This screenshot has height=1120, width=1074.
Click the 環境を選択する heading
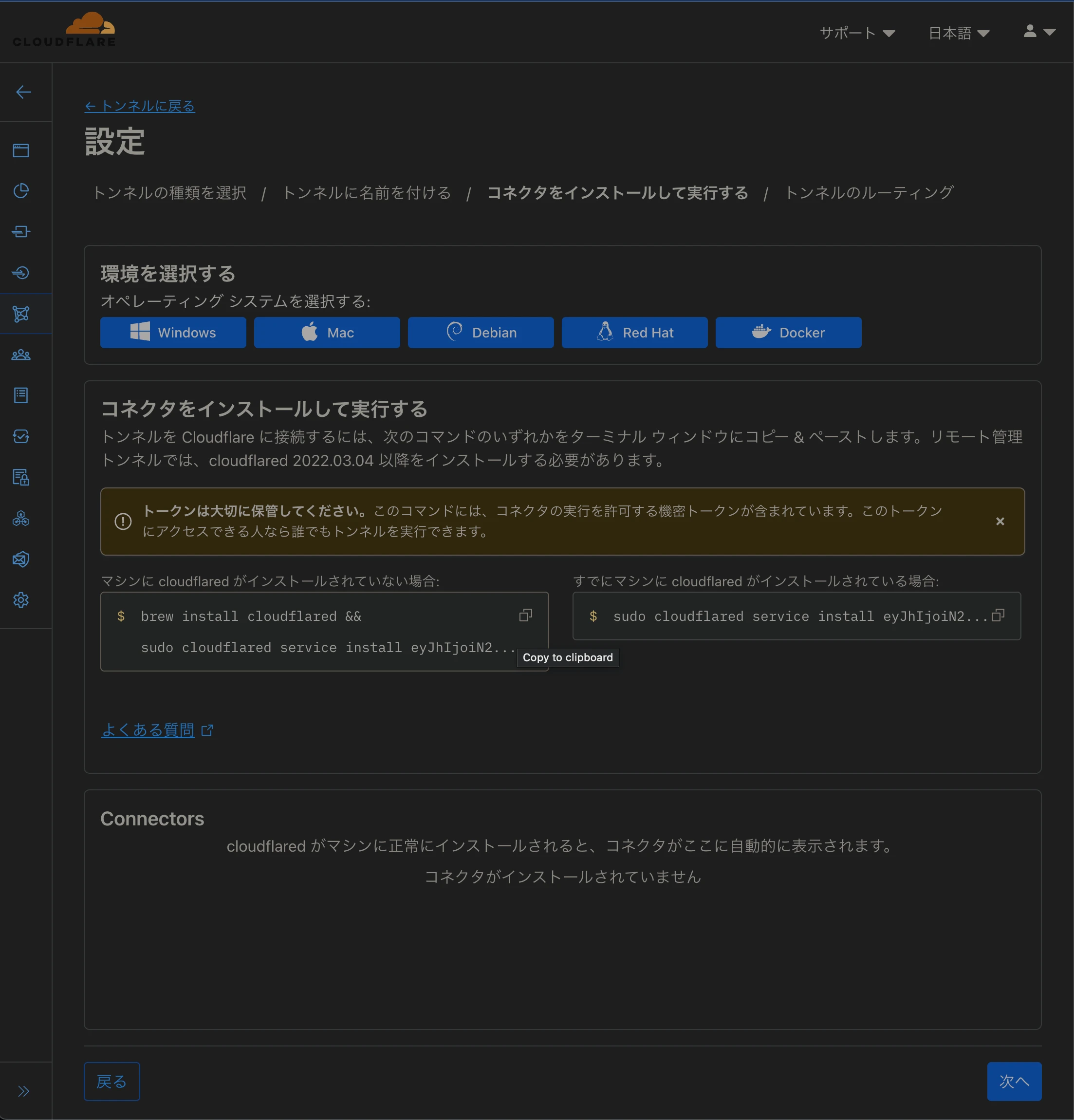tap(168, 274)
